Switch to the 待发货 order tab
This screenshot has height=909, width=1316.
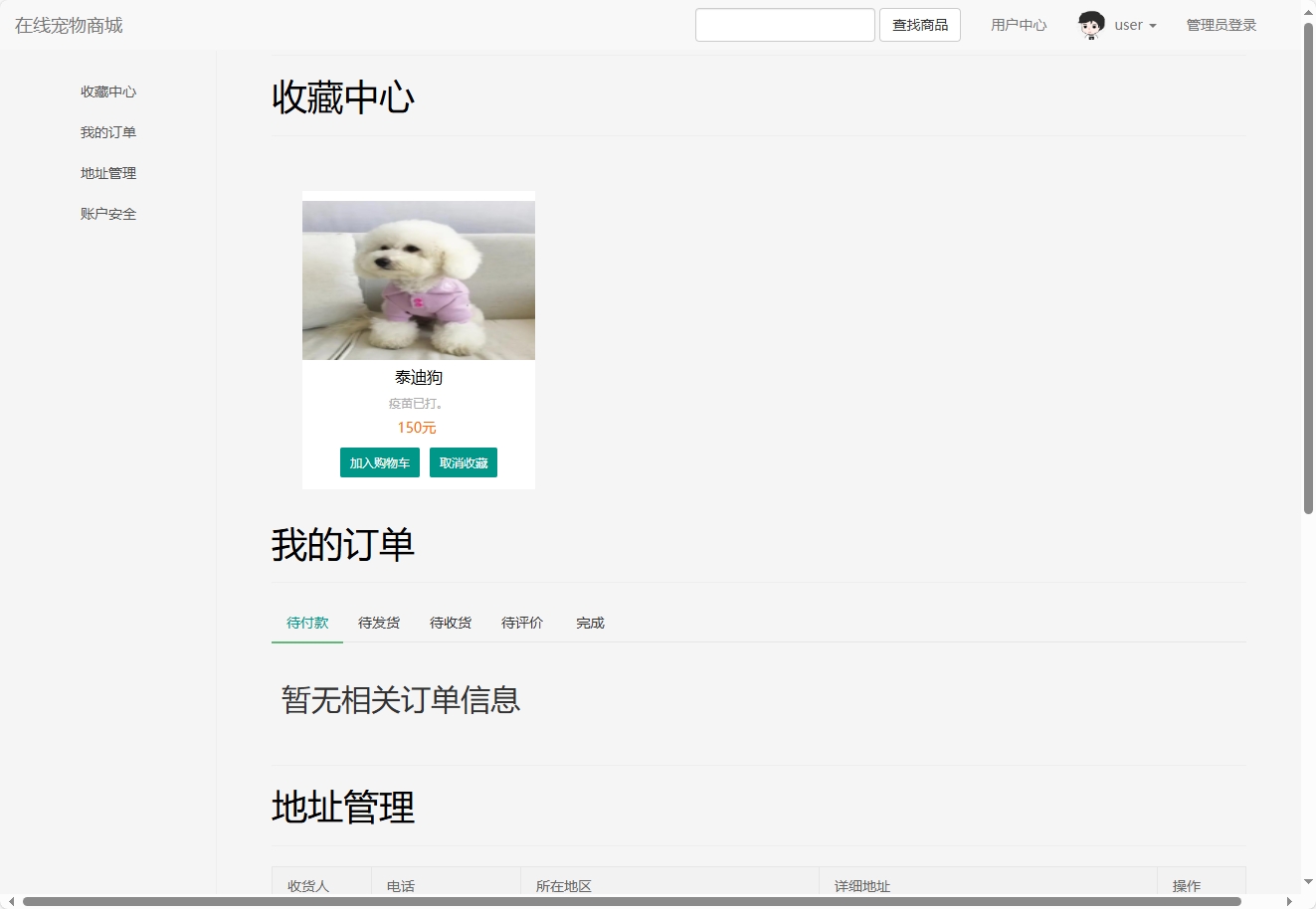pos(379,623)
